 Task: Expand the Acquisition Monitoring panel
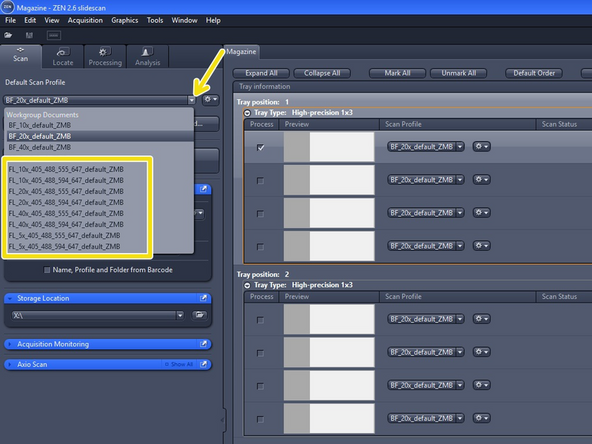10,344
